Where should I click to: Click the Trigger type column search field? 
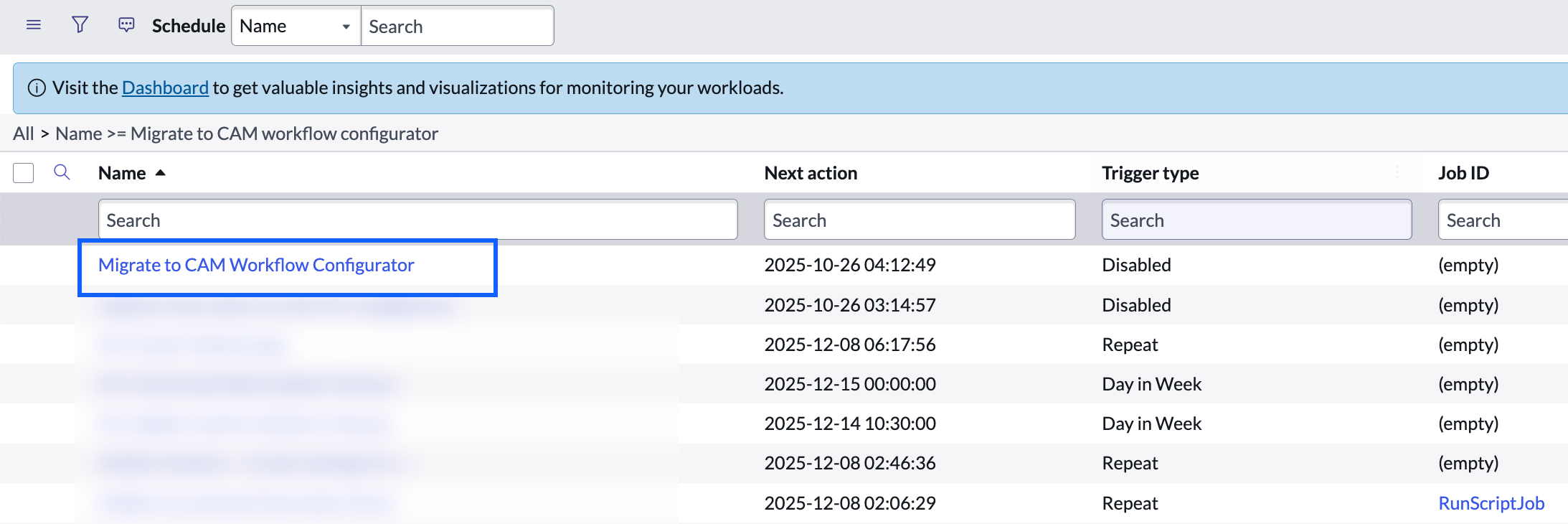point(1257,220)
